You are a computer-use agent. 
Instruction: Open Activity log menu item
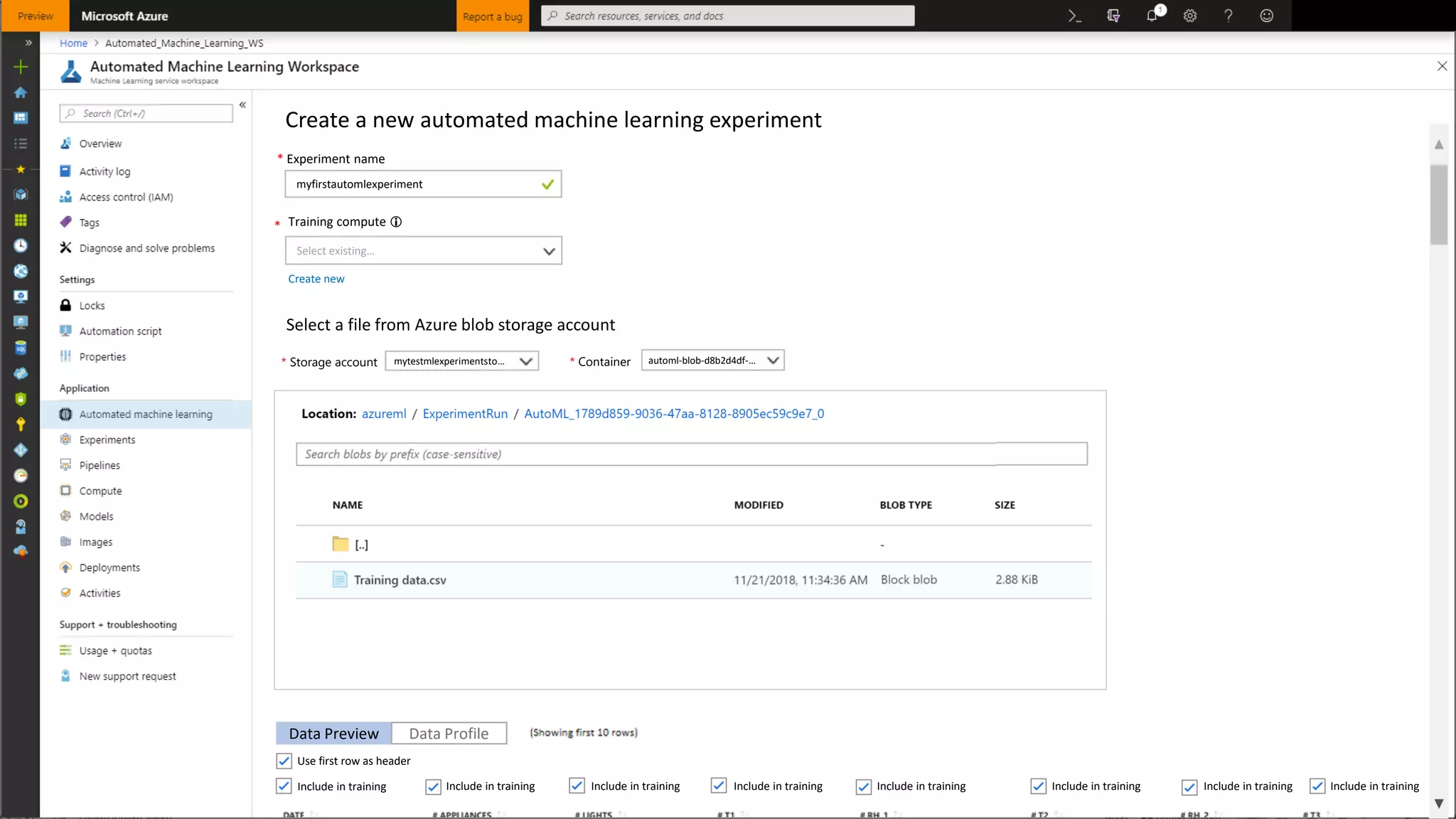105,171
